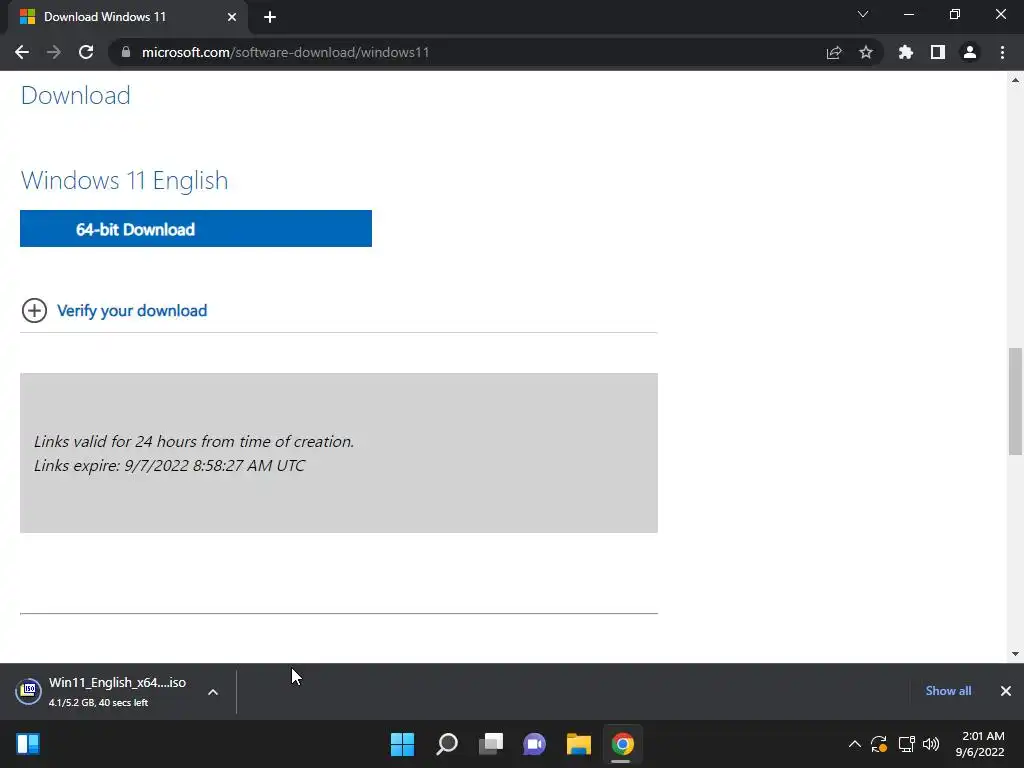Expand download item options chevron
The image size is (1024, 768).
pos(213,692)
